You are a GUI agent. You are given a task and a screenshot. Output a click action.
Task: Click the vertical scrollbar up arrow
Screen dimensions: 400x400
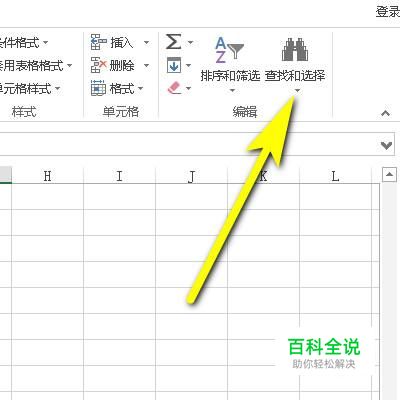(389, 174)
